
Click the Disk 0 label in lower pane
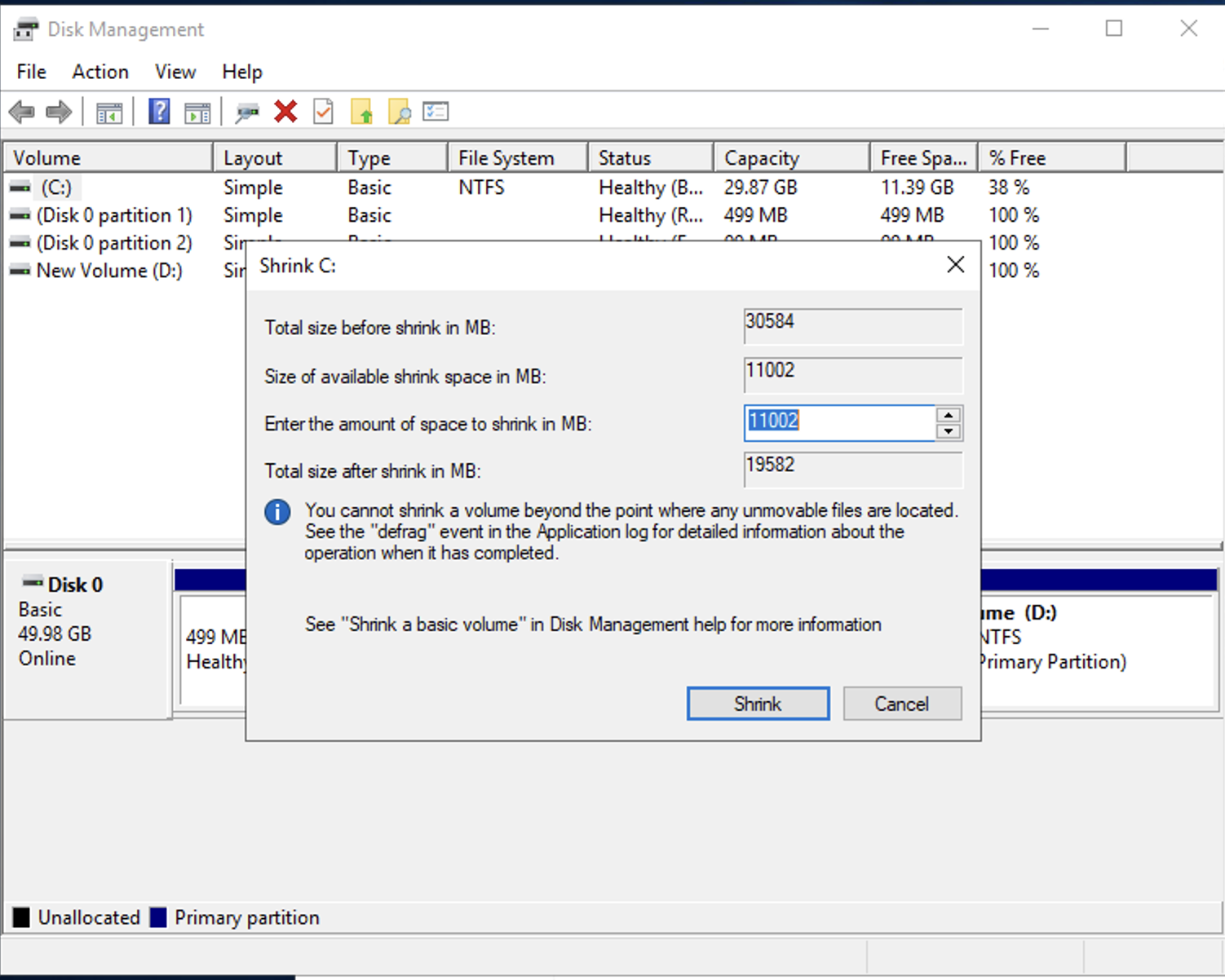pos(75,585)
